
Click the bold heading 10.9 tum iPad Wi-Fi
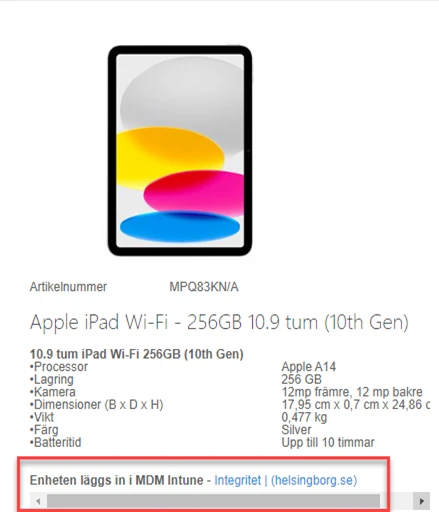point(137,354)
